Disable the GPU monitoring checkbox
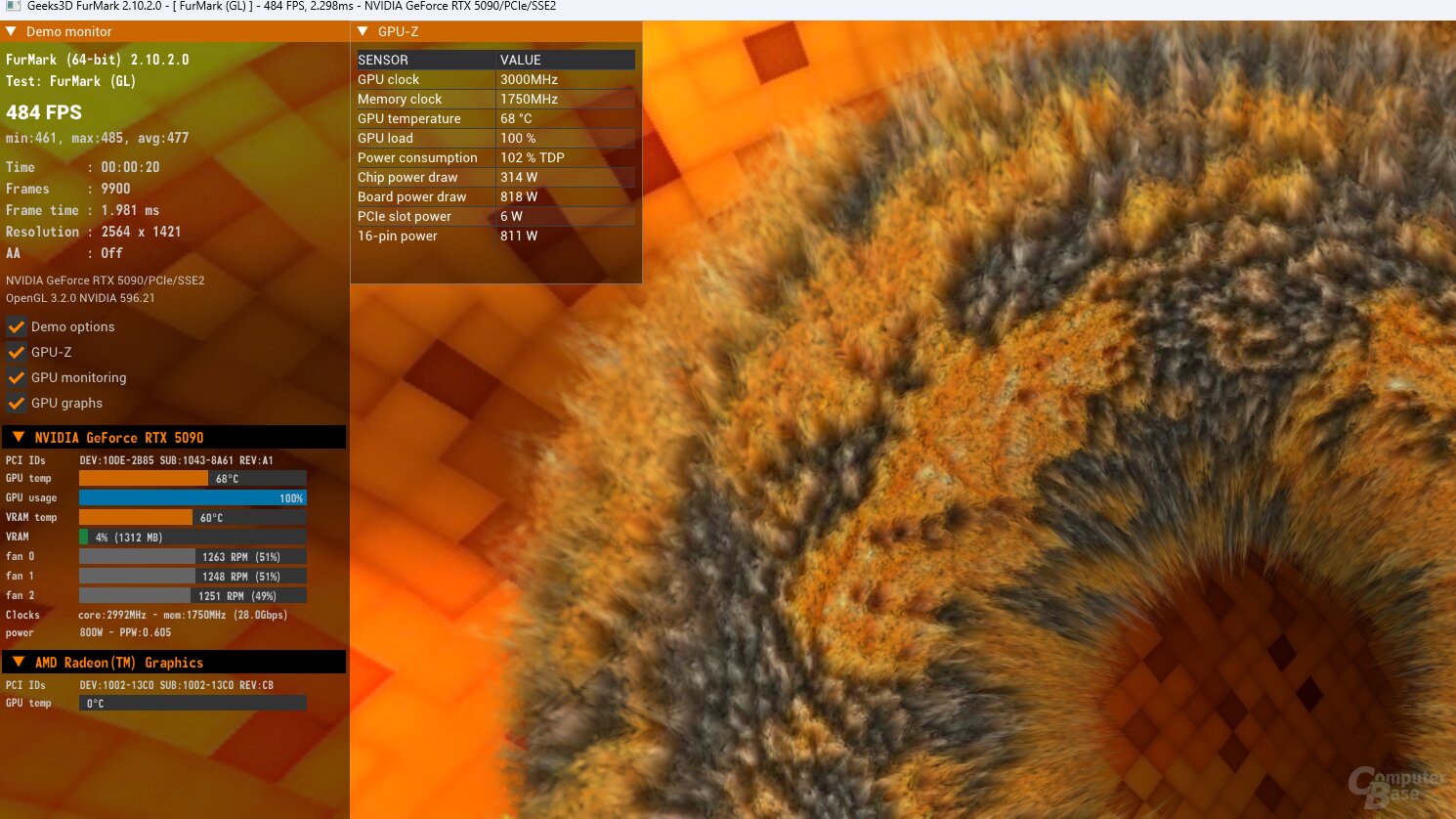 click(17, 378)
